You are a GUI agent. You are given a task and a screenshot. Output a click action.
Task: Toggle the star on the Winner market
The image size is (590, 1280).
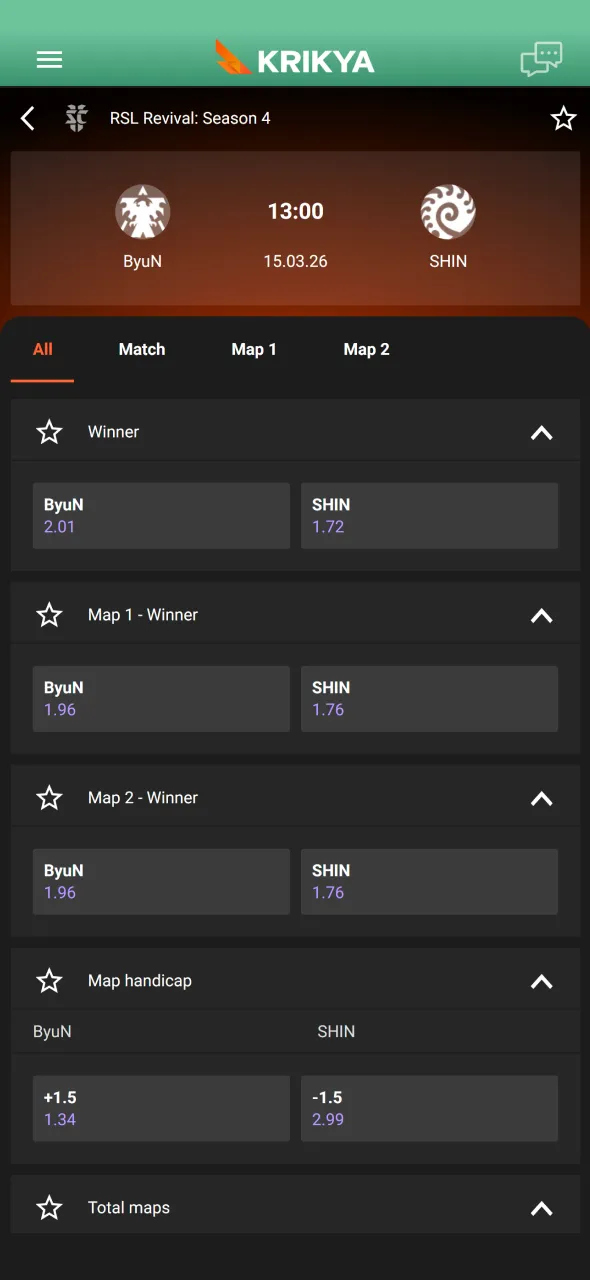(49, 432)
